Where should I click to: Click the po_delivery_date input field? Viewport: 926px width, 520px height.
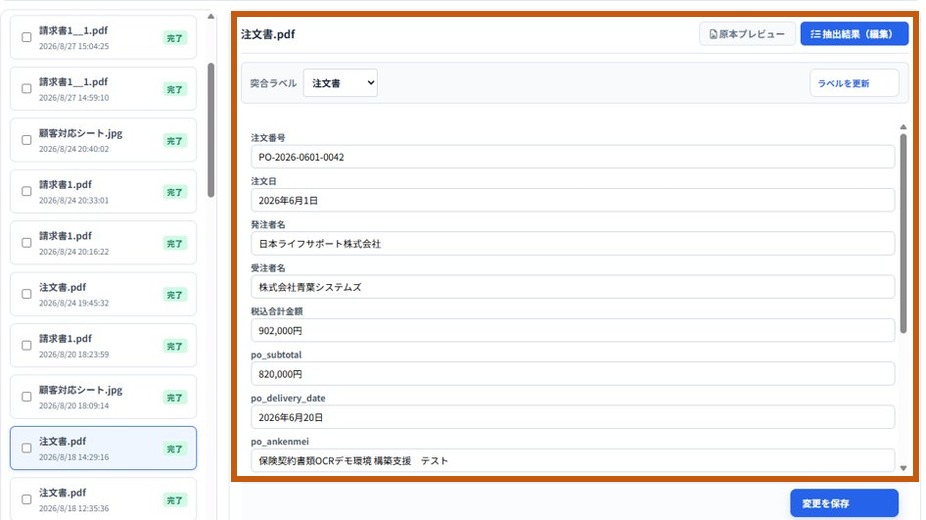click(x=572, y=417)
